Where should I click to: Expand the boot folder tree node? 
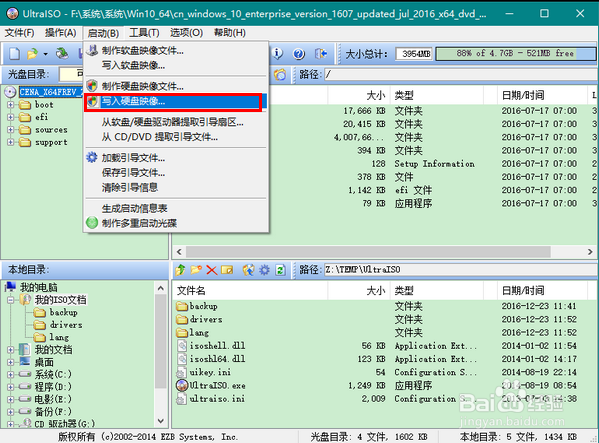(x=11, y=105)
